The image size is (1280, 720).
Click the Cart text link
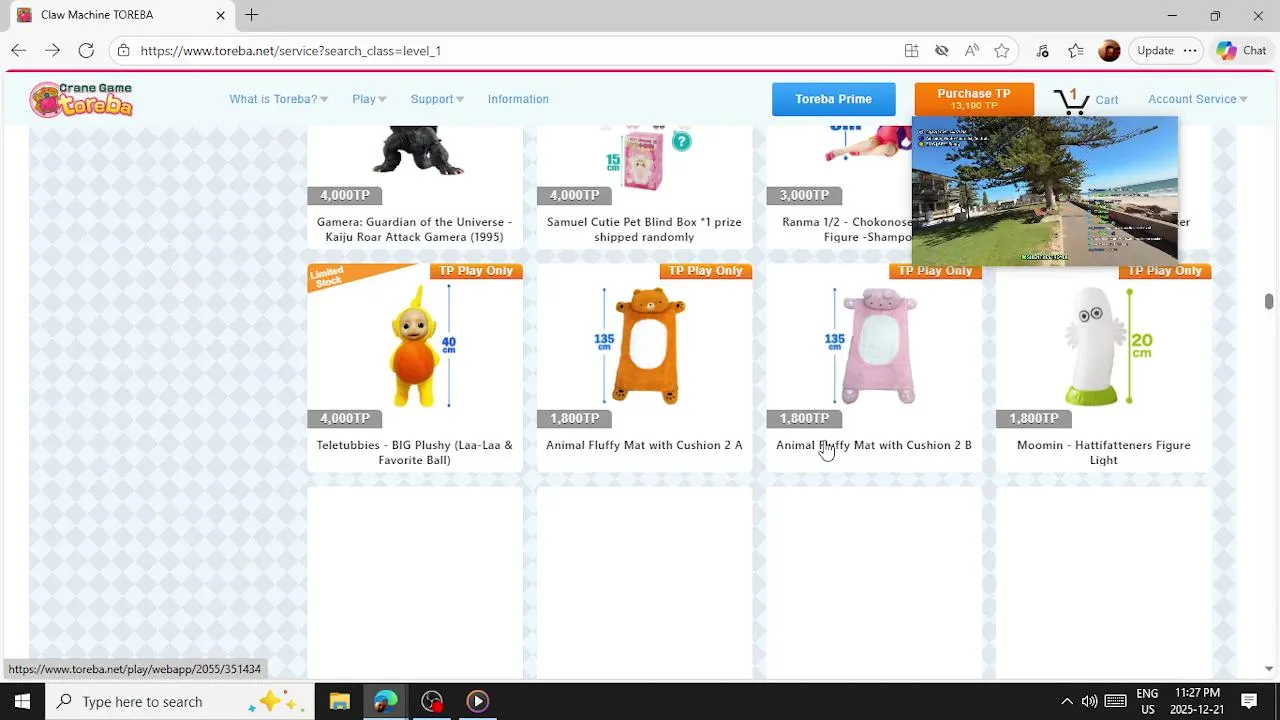[1106, 100]
